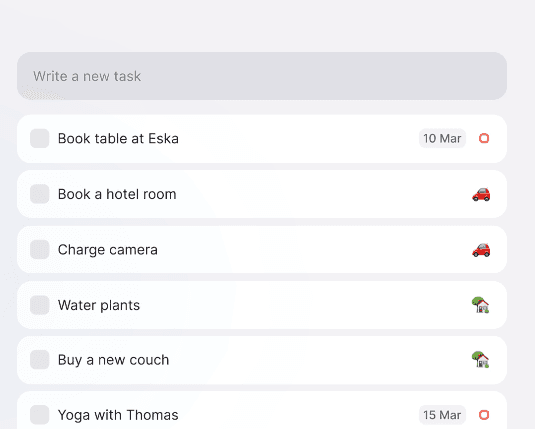Open the Water plants task row

tap(262, 305)
